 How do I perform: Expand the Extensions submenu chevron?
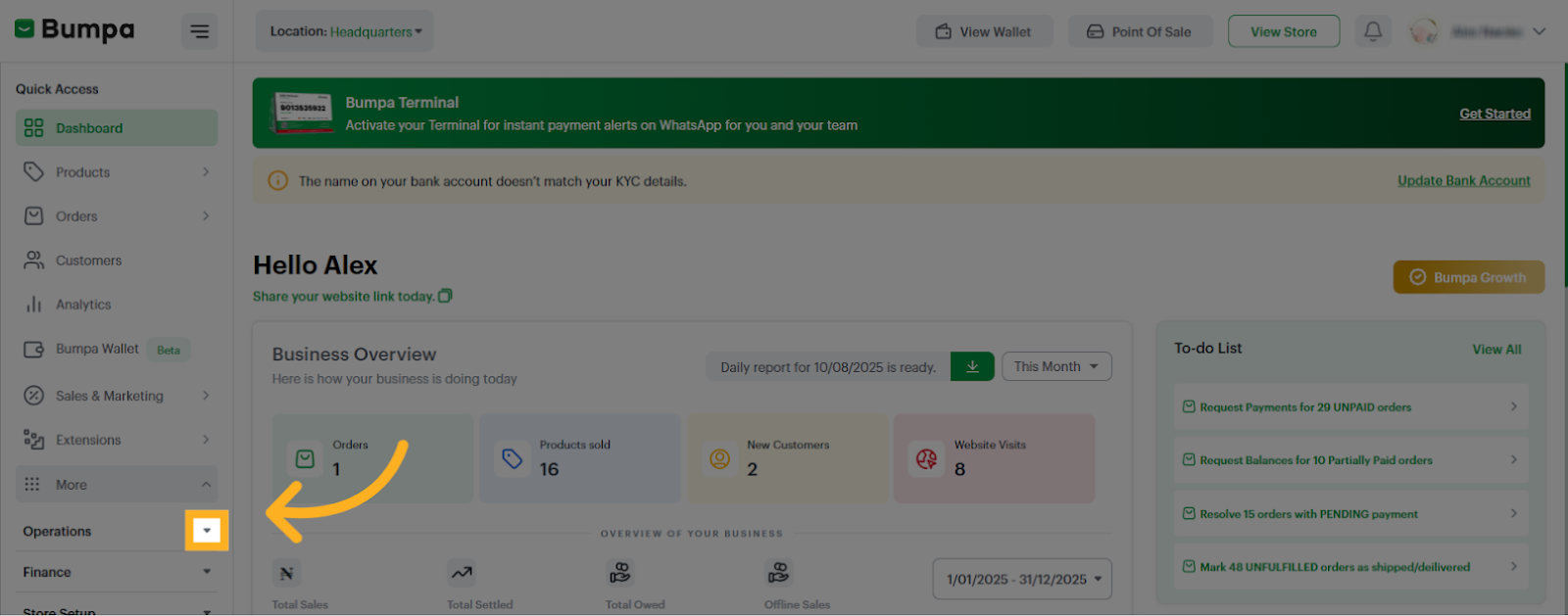[x=206, y=440]
